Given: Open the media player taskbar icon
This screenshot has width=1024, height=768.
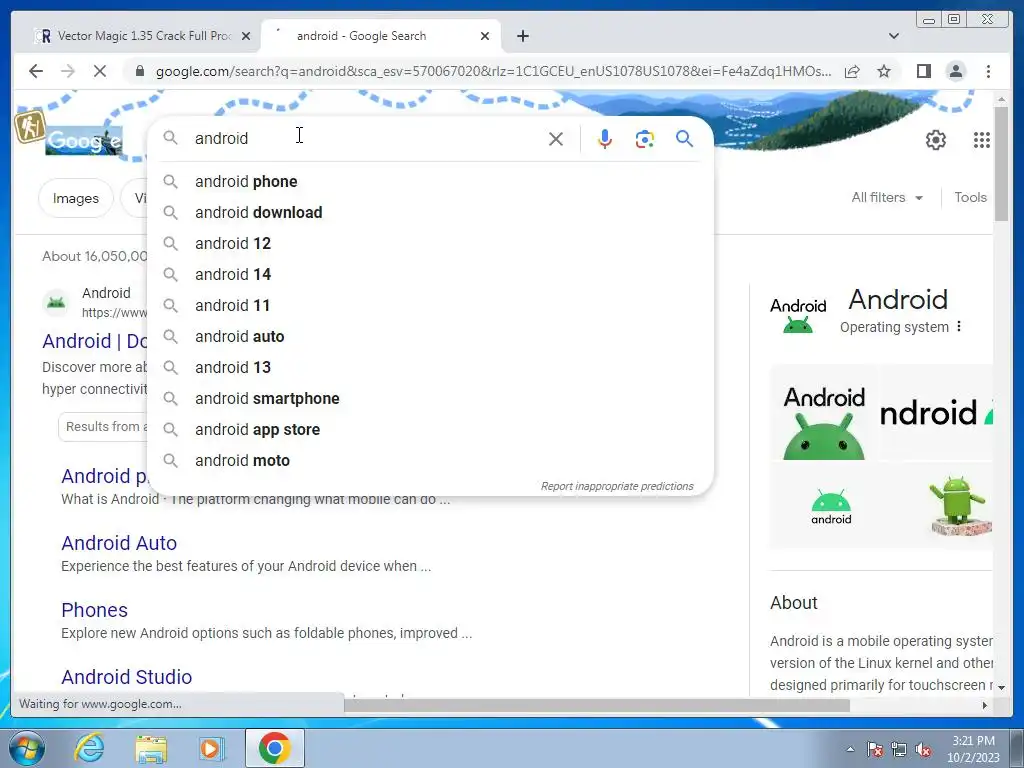Looking at the screenshot, I should (x=211, y=748).
